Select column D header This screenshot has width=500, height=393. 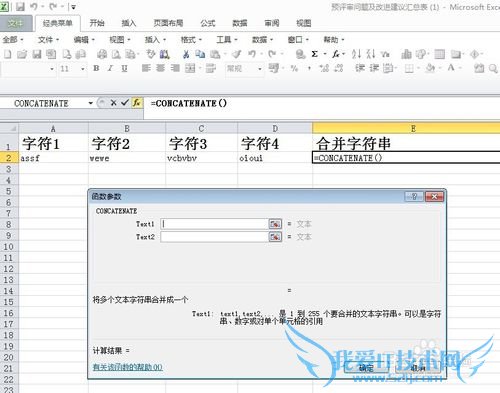[275, 128]
